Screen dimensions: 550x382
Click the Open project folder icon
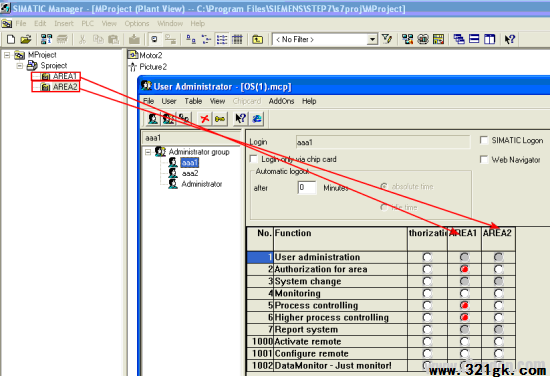[26, 39]
